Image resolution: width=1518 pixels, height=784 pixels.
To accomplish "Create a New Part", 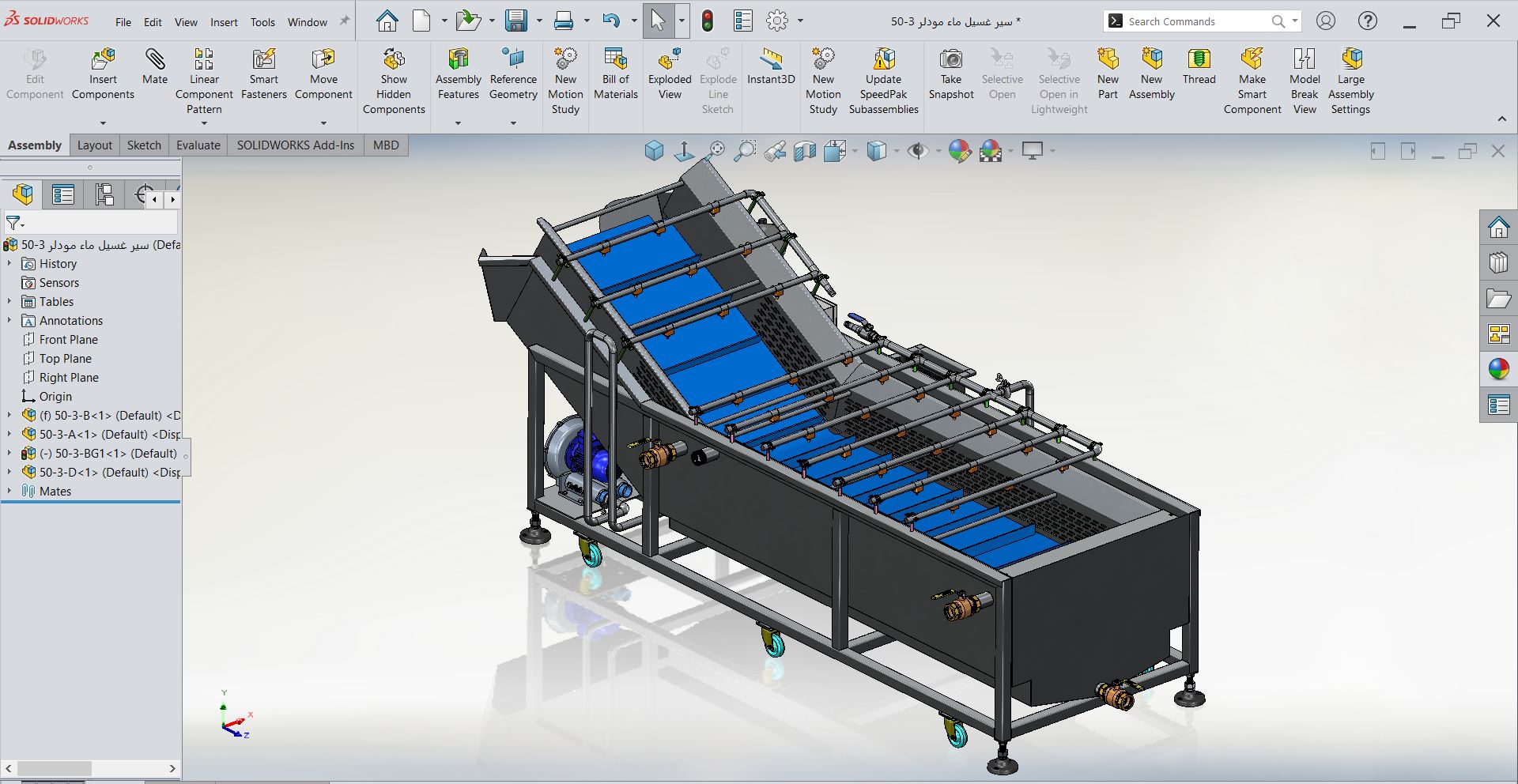I will click(1108, 75).
